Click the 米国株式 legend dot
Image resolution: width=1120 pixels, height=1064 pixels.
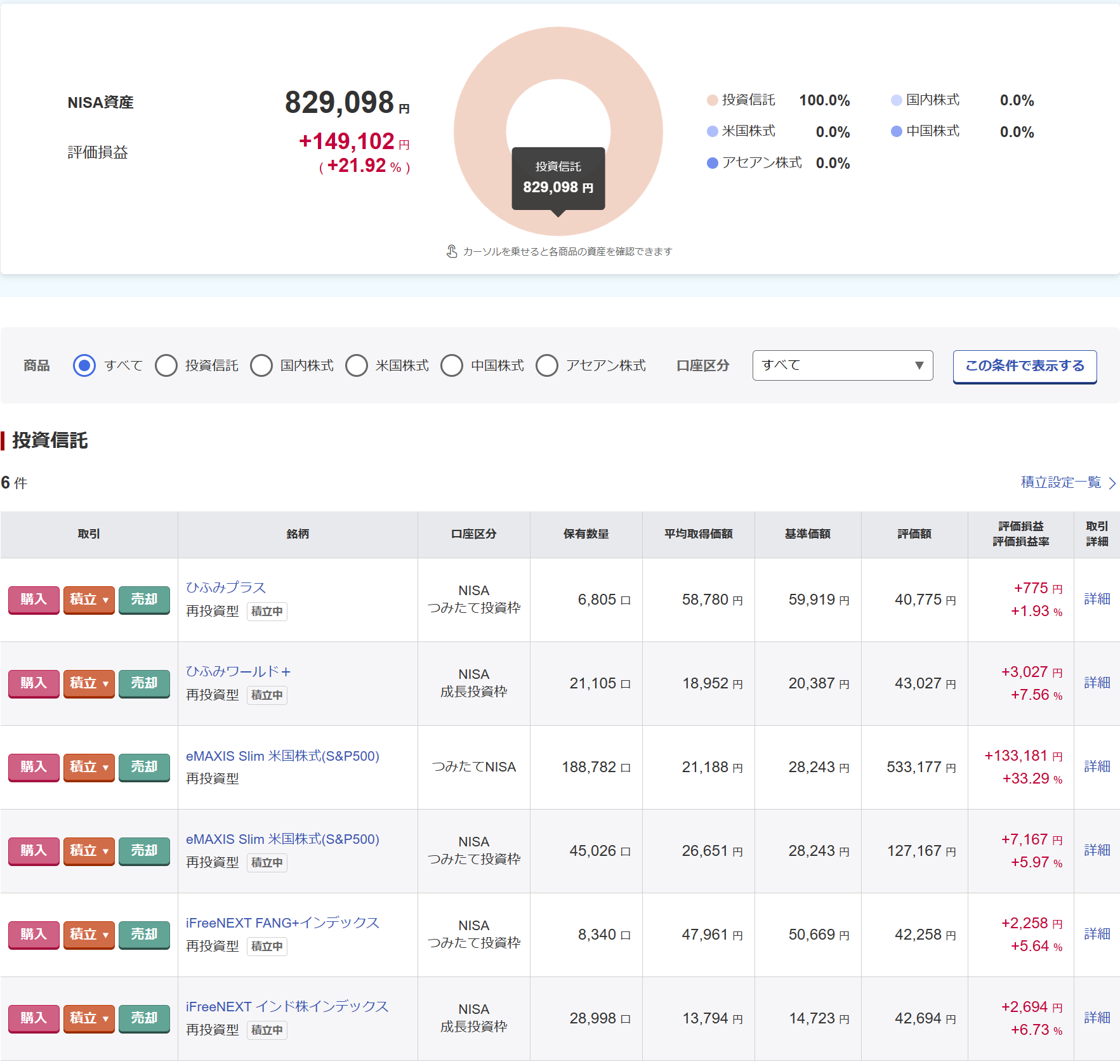pyautogui.click(x=712, y=131)
